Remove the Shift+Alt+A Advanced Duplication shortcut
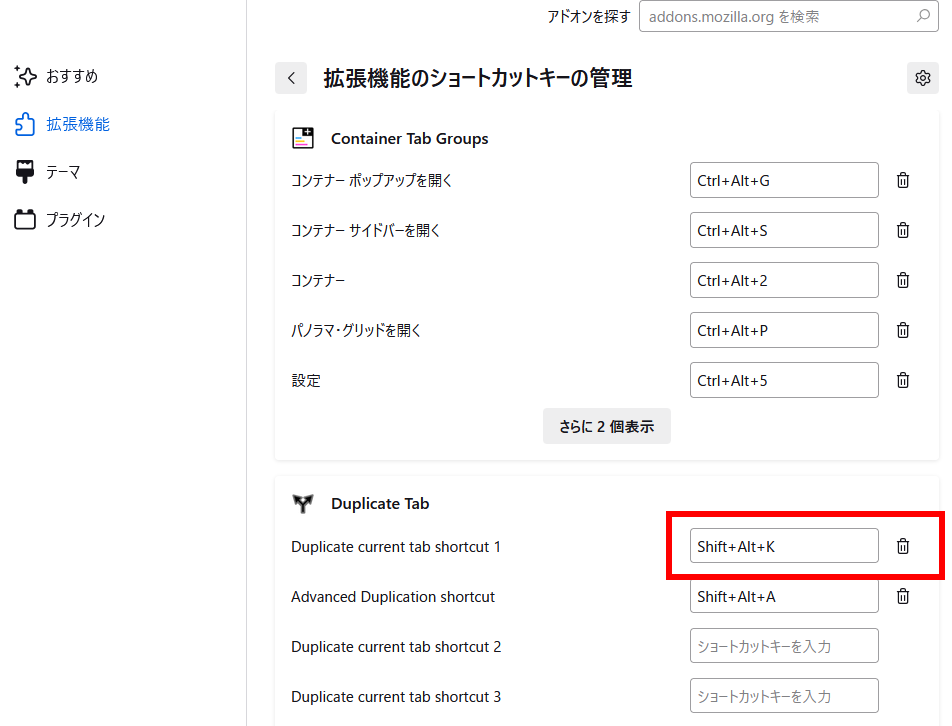Viewport: 952px width, 726px height. click(903, 596)
